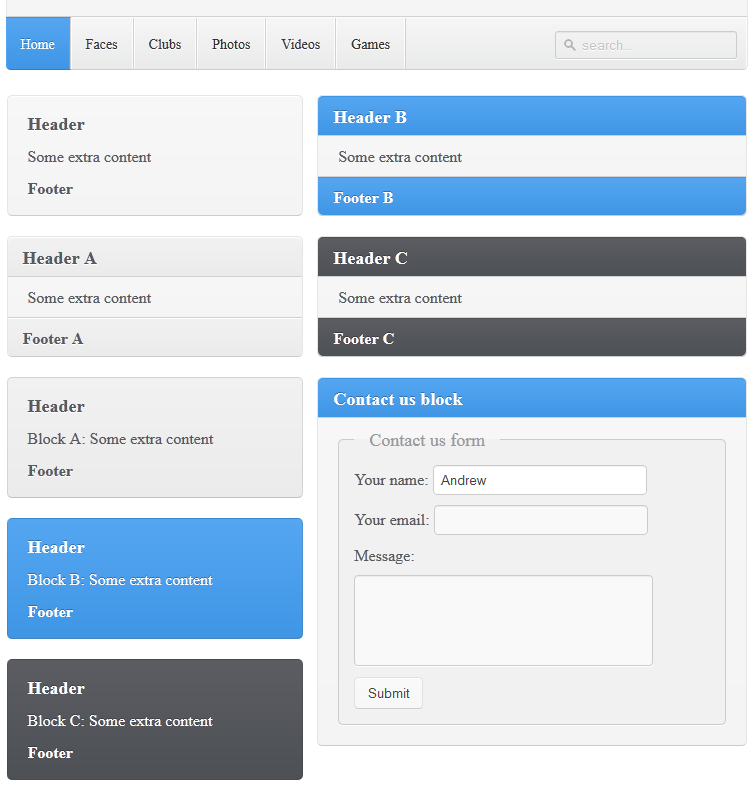Go to the Faces menu item
Viewport: 750px width, 789px height.
click(101, 44)
